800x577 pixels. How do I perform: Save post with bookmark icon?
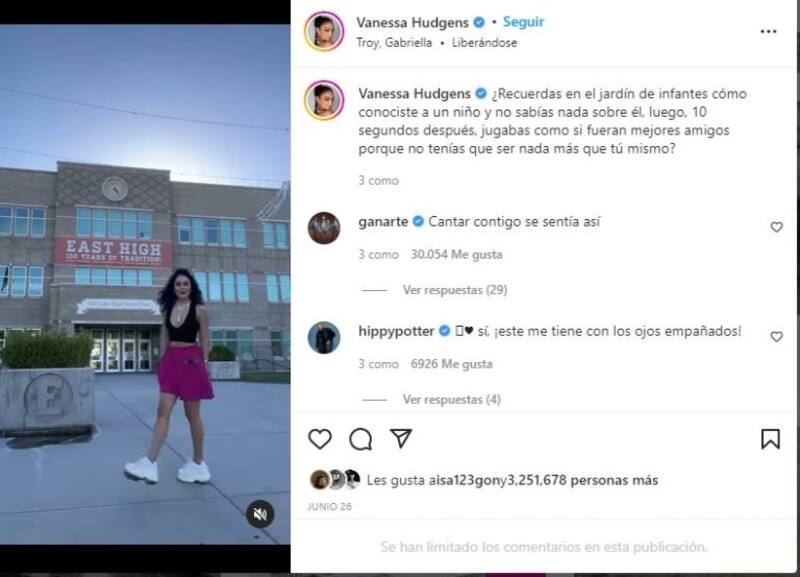tap(770, 439)
